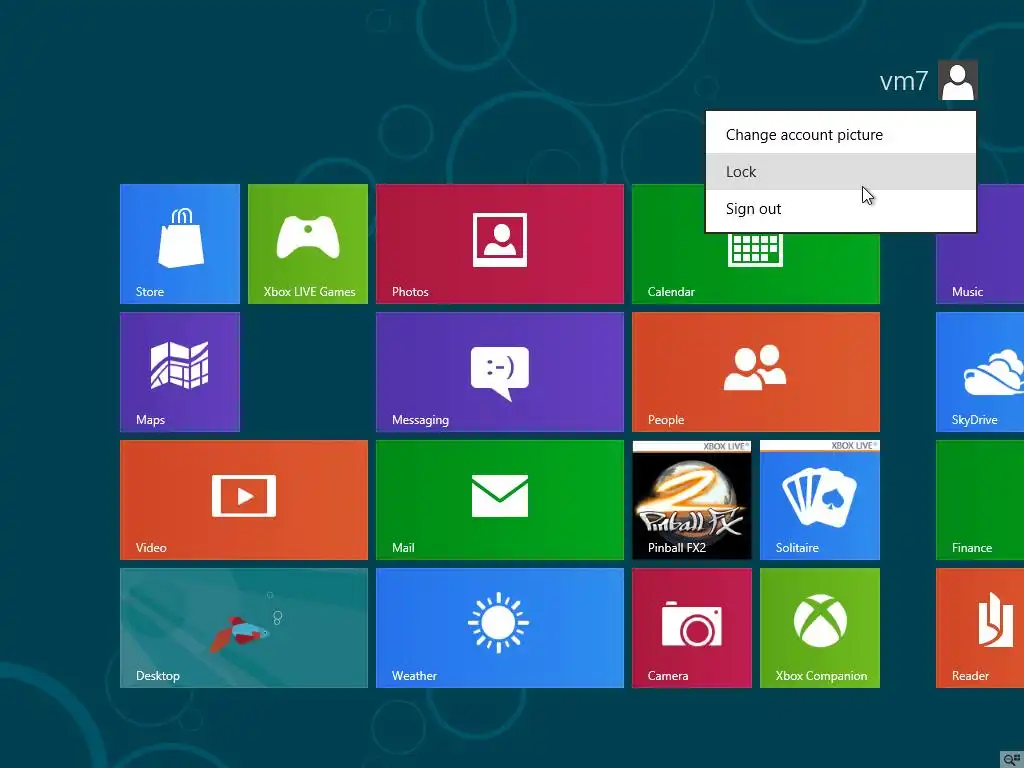Open the SkyDrive tile
Viewport: 1024px width, 768px height.
pyautogui.click(x=980, y=372)
